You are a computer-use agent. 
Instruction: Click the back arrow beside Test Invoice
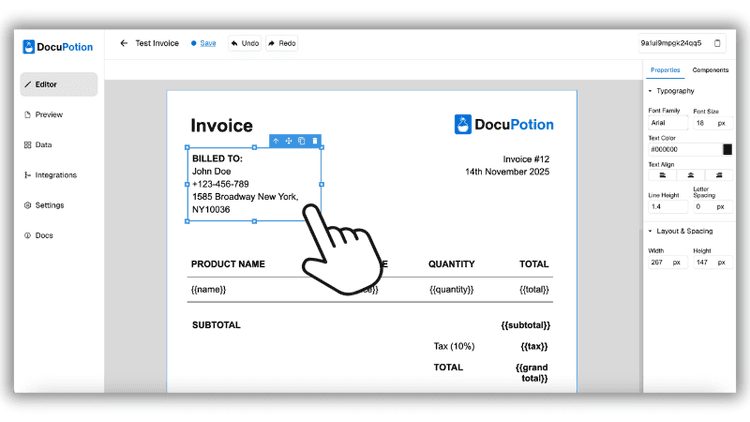[124, 44]
